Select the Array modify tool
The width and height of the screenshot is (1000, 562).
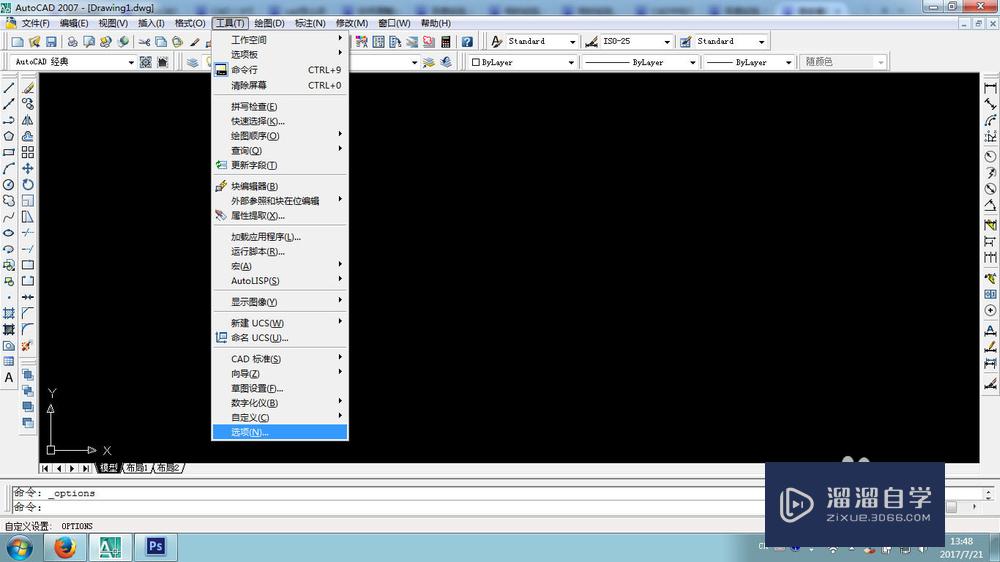point(27,152)
